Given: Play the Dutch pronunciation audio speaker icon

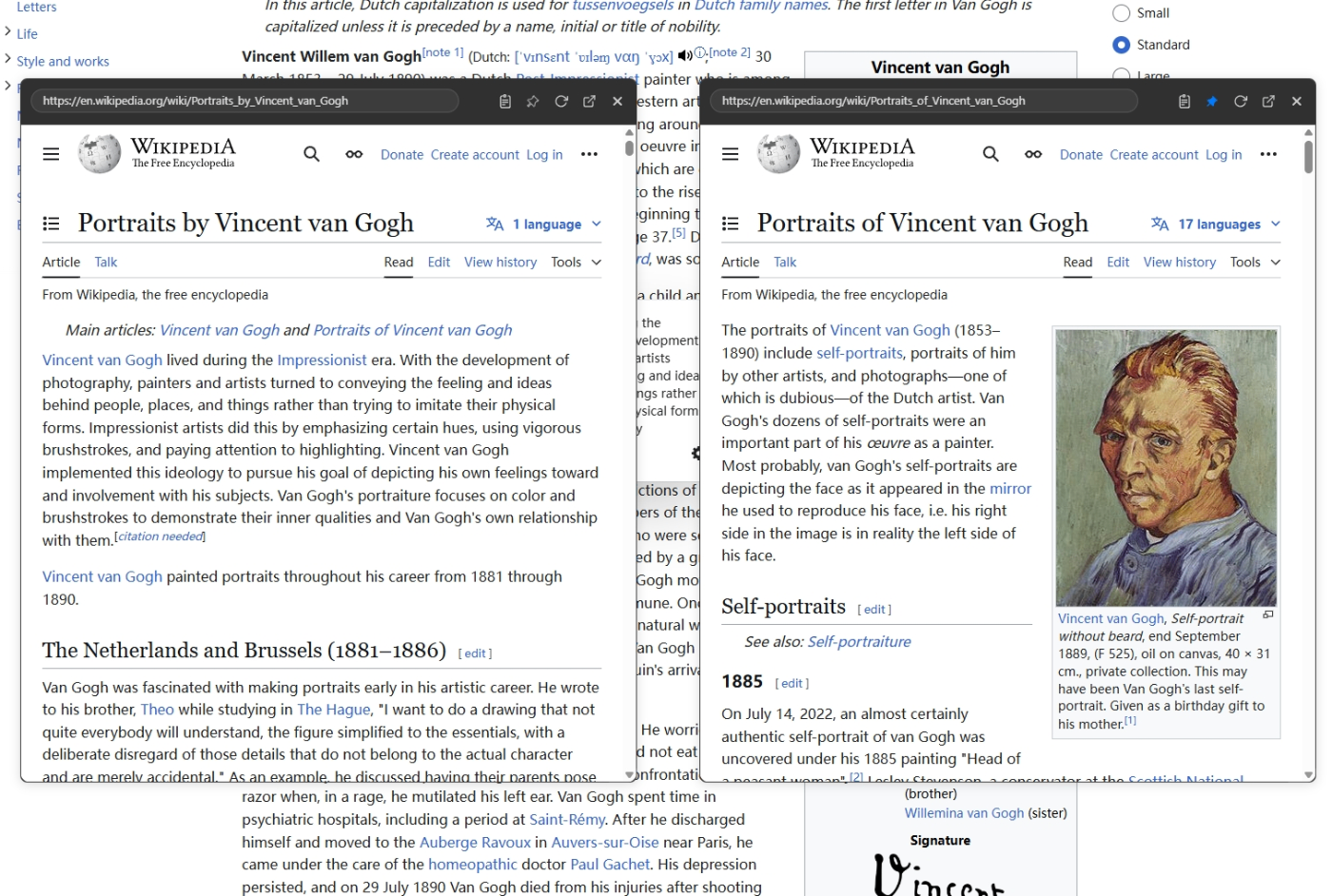Looking at the screenshot, I should coord(684,55).
